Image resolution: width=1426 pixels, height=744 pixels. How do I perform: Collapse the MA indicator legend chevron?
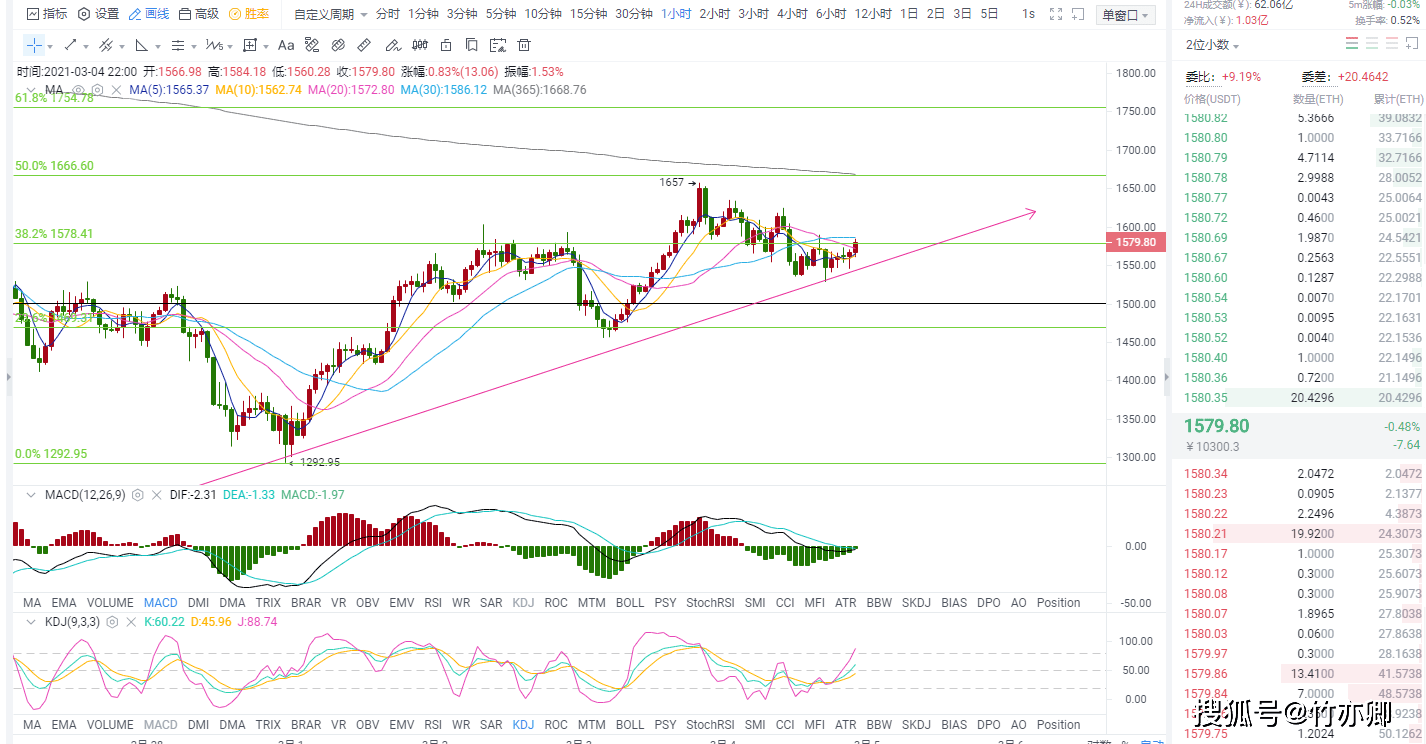pos(30,90)
